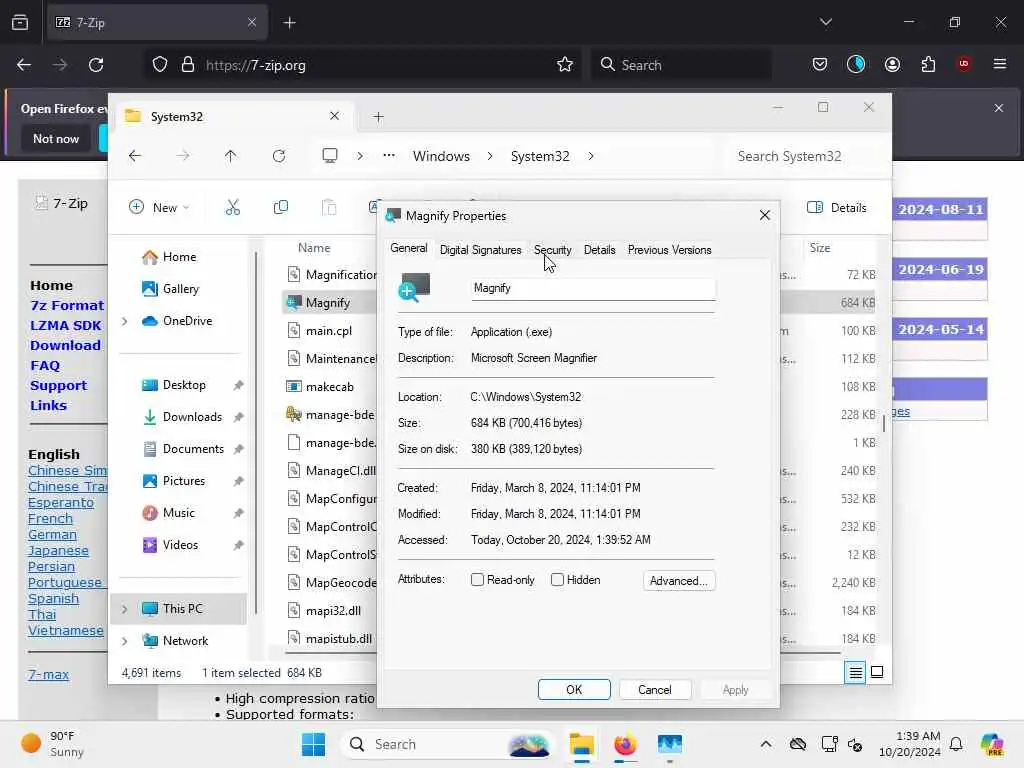Open notification bell in system tray

956,744
